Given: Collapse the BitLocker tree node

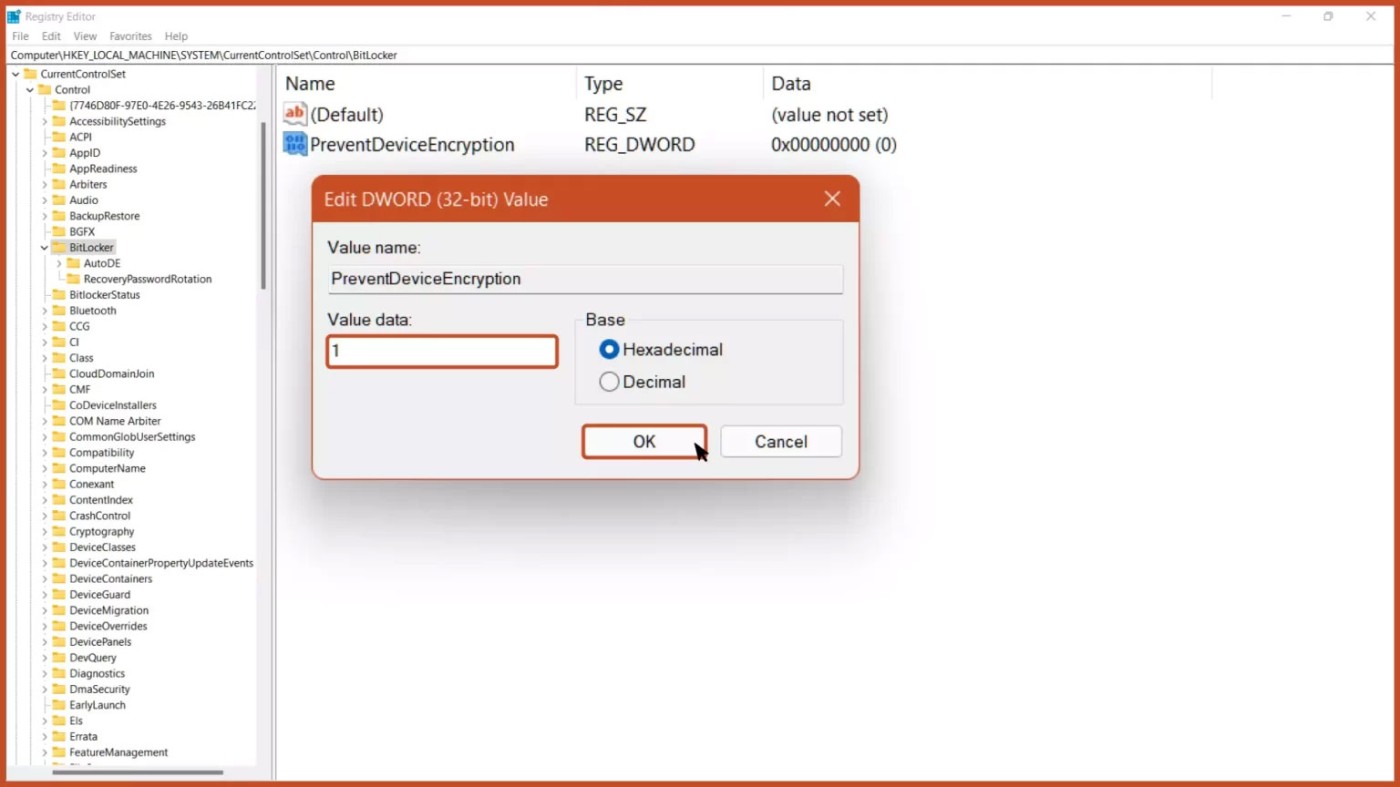Looking at the screenshot, I should click(44, 247).
